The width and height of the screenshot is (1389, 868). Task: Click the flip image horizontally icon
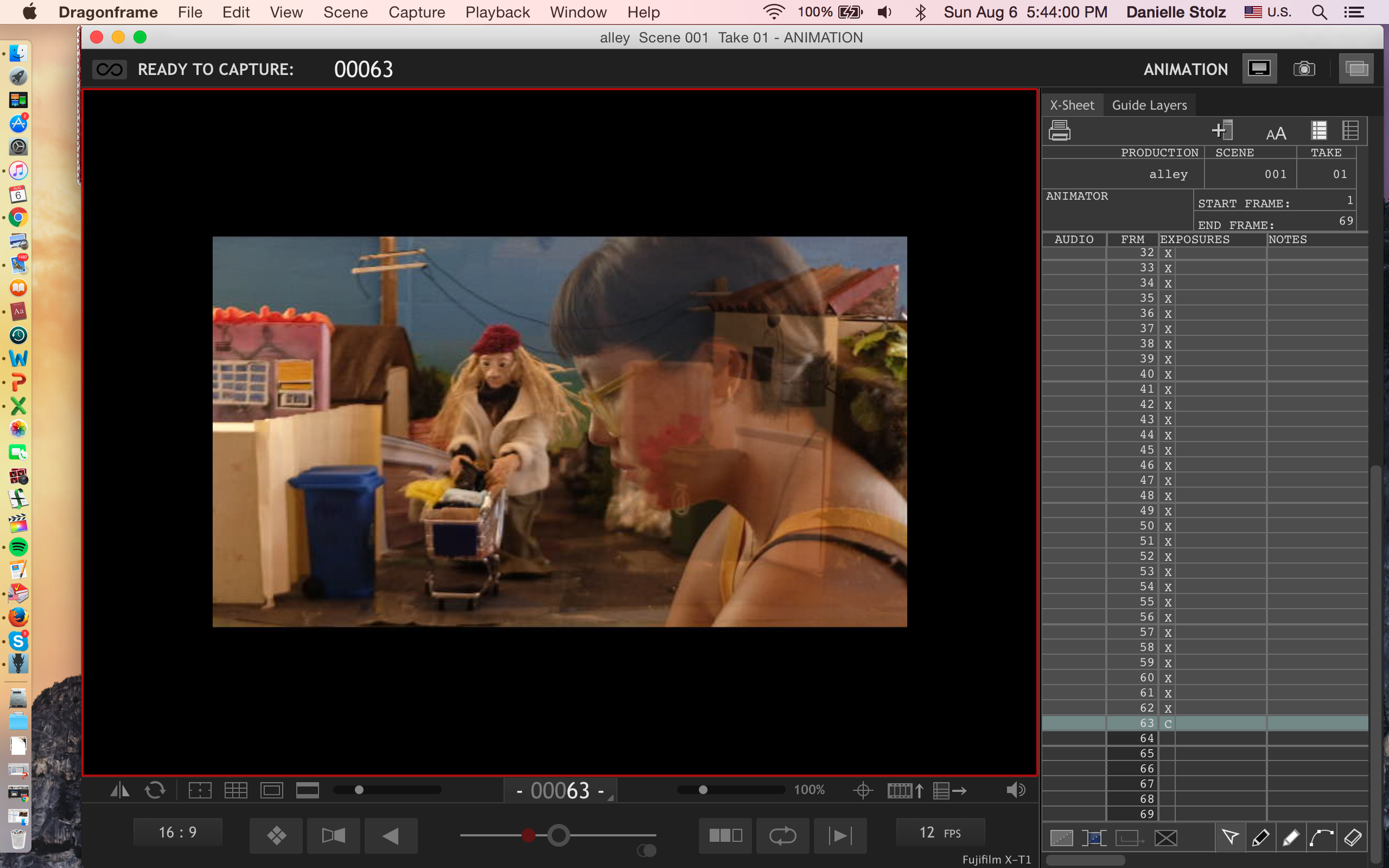119,790
